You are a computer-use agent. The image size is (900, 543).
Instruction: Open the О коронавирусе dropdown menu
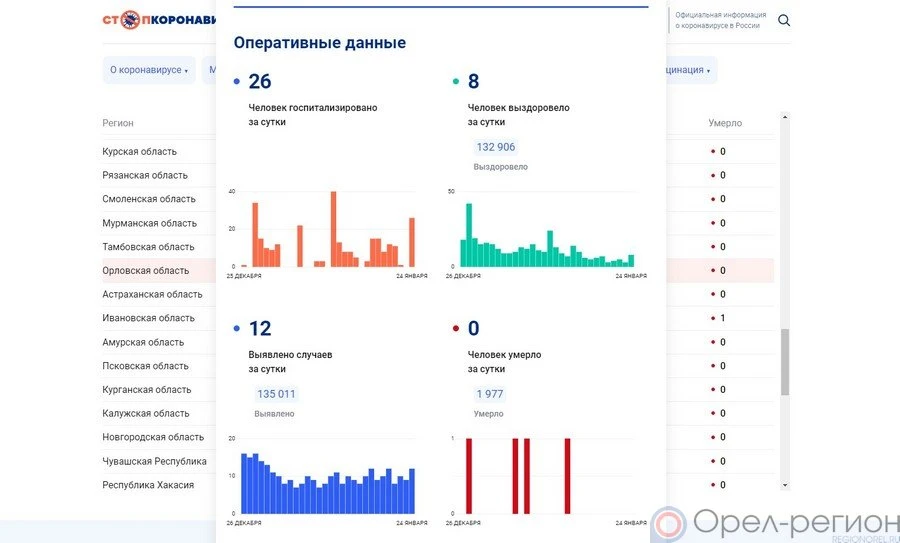point(148,70)
